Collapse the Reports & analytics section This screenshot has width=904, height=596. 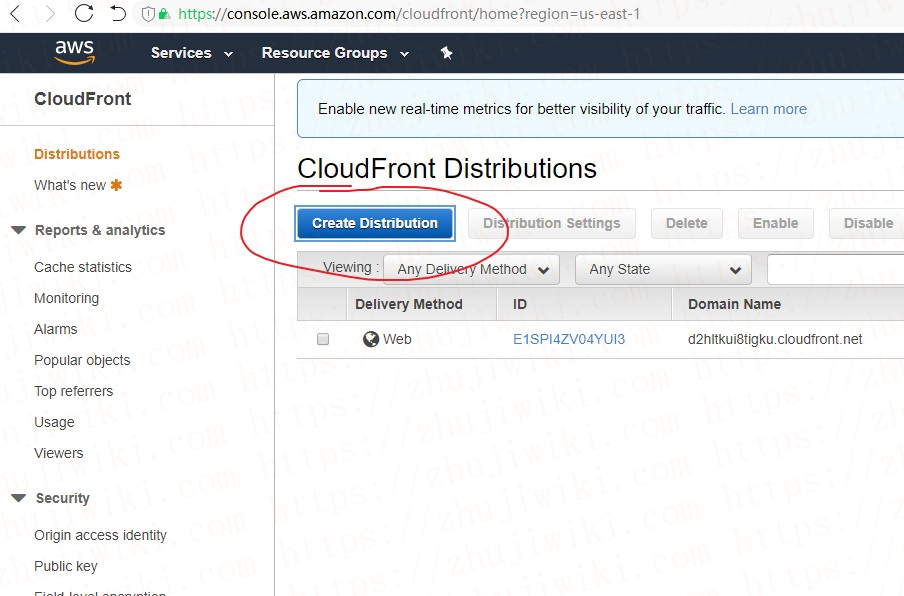pos(17,230)
